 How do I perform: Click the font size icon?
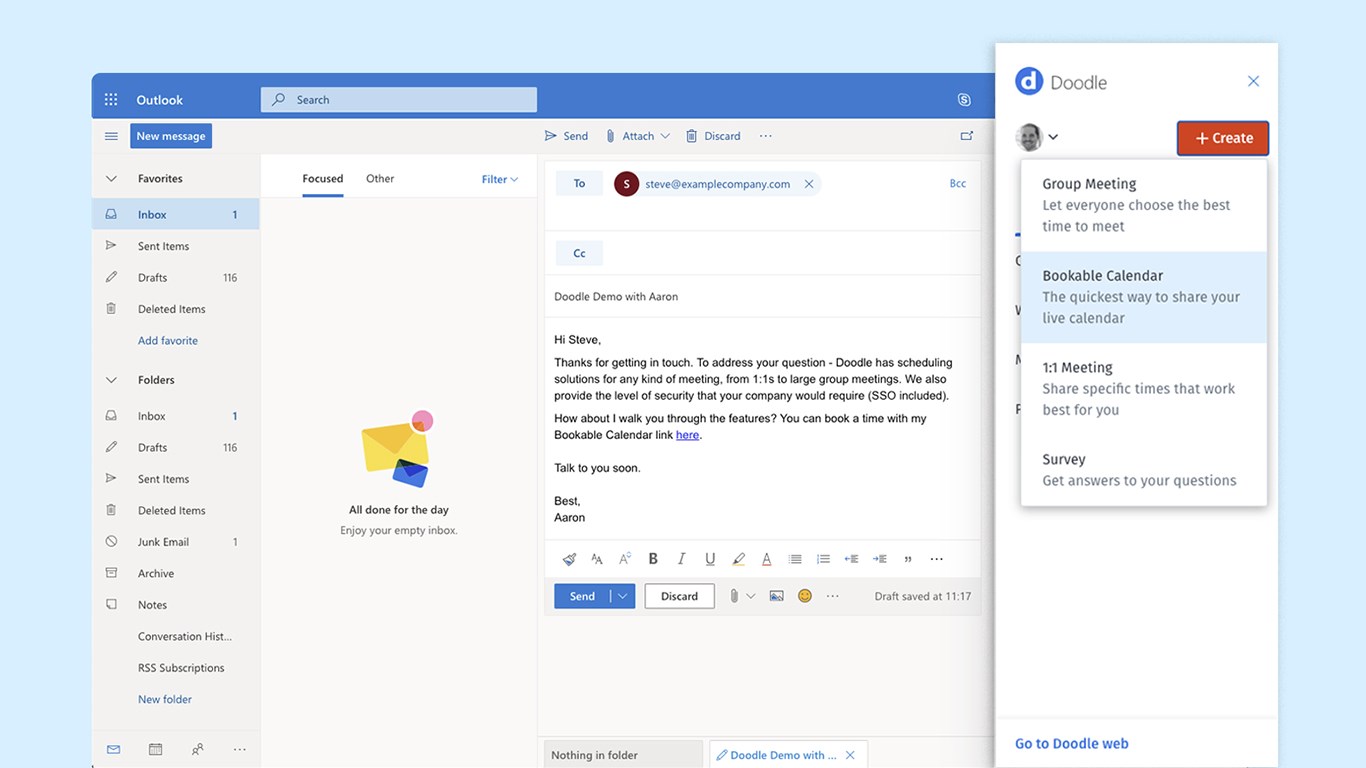point(597,559)
